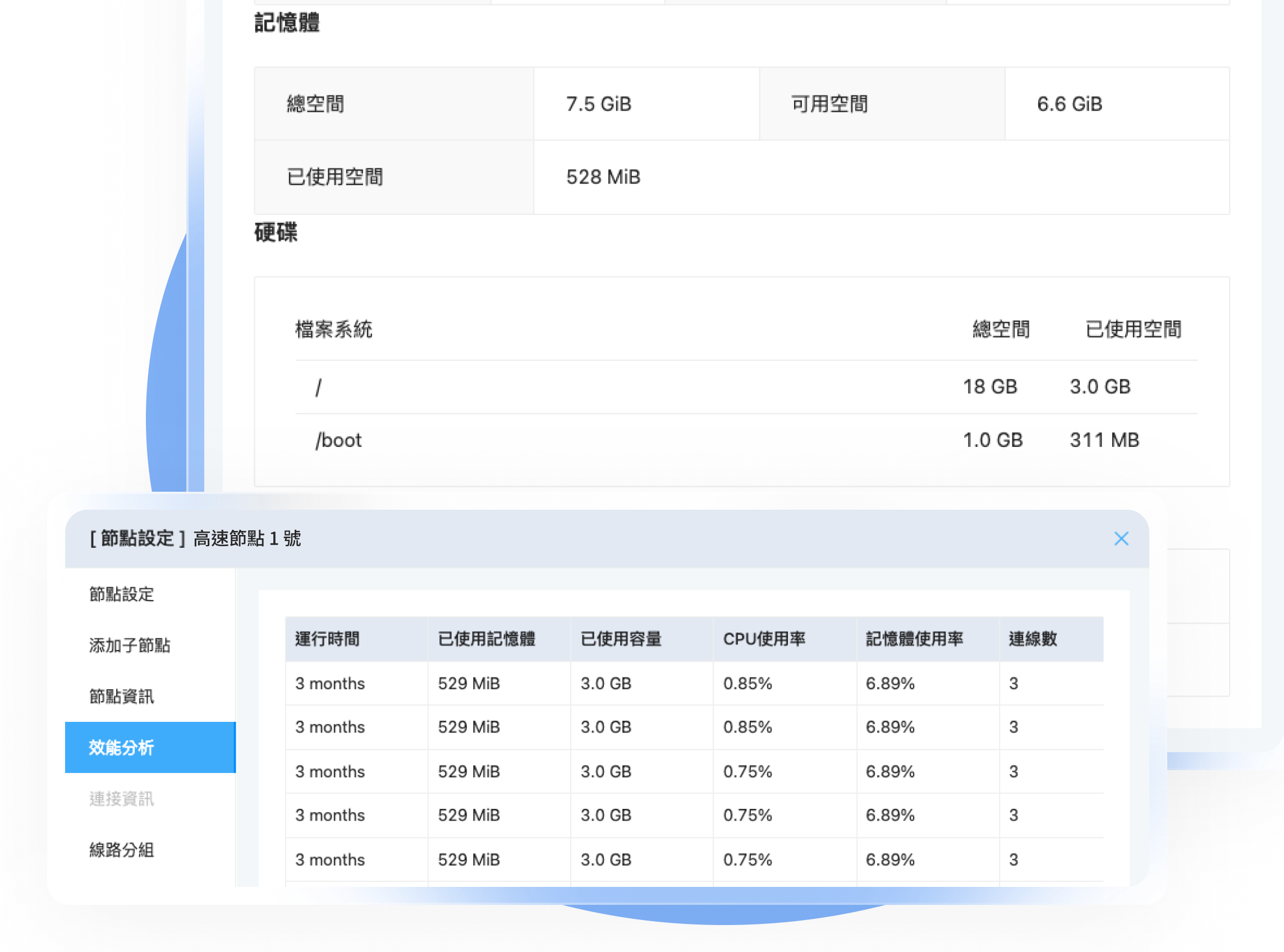Click the 7.5 GiB total memory cell
The height and width of the screenshot is (952, 1284).
tap(599, 104)
